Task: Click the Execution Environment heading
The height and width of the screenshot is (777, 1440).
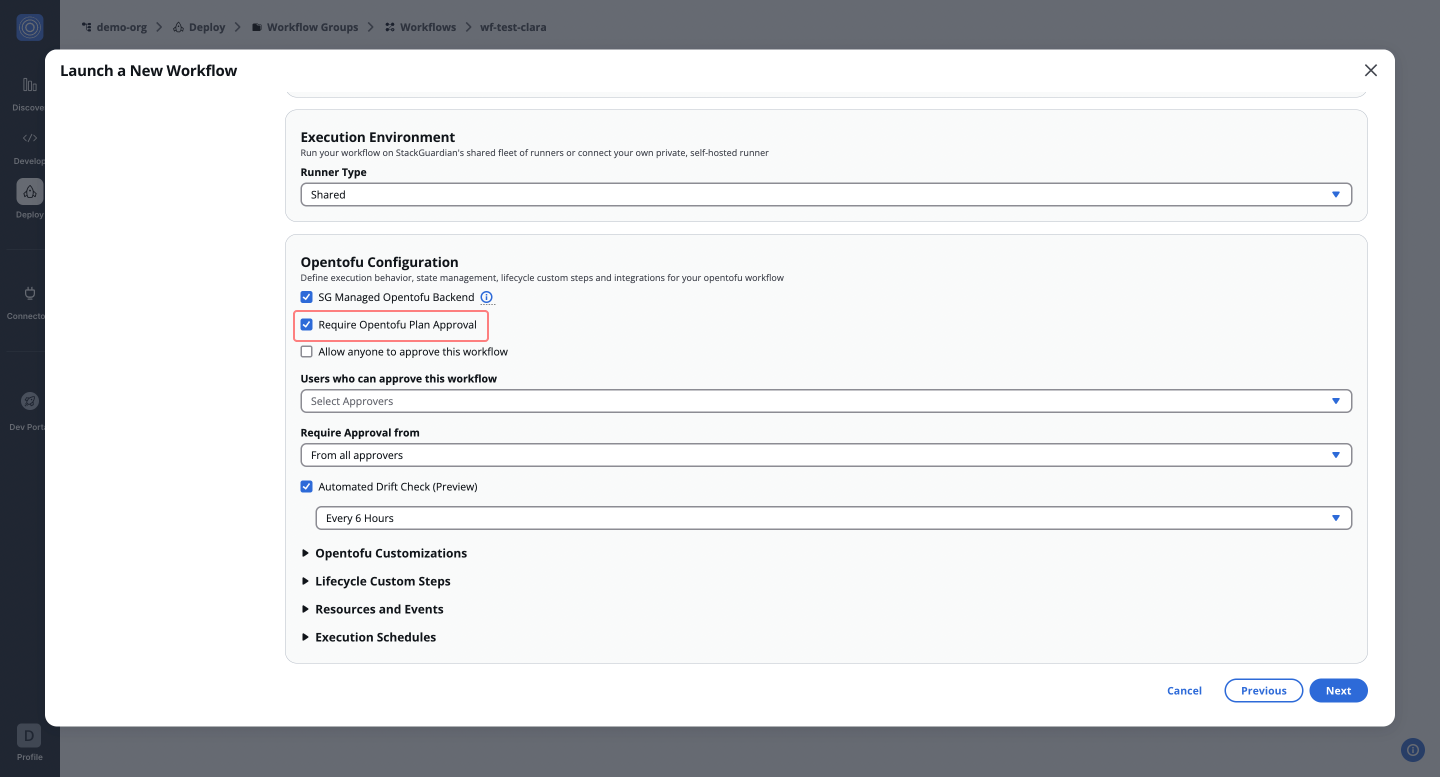Action: pyautogui.click(x=378, y=137)
